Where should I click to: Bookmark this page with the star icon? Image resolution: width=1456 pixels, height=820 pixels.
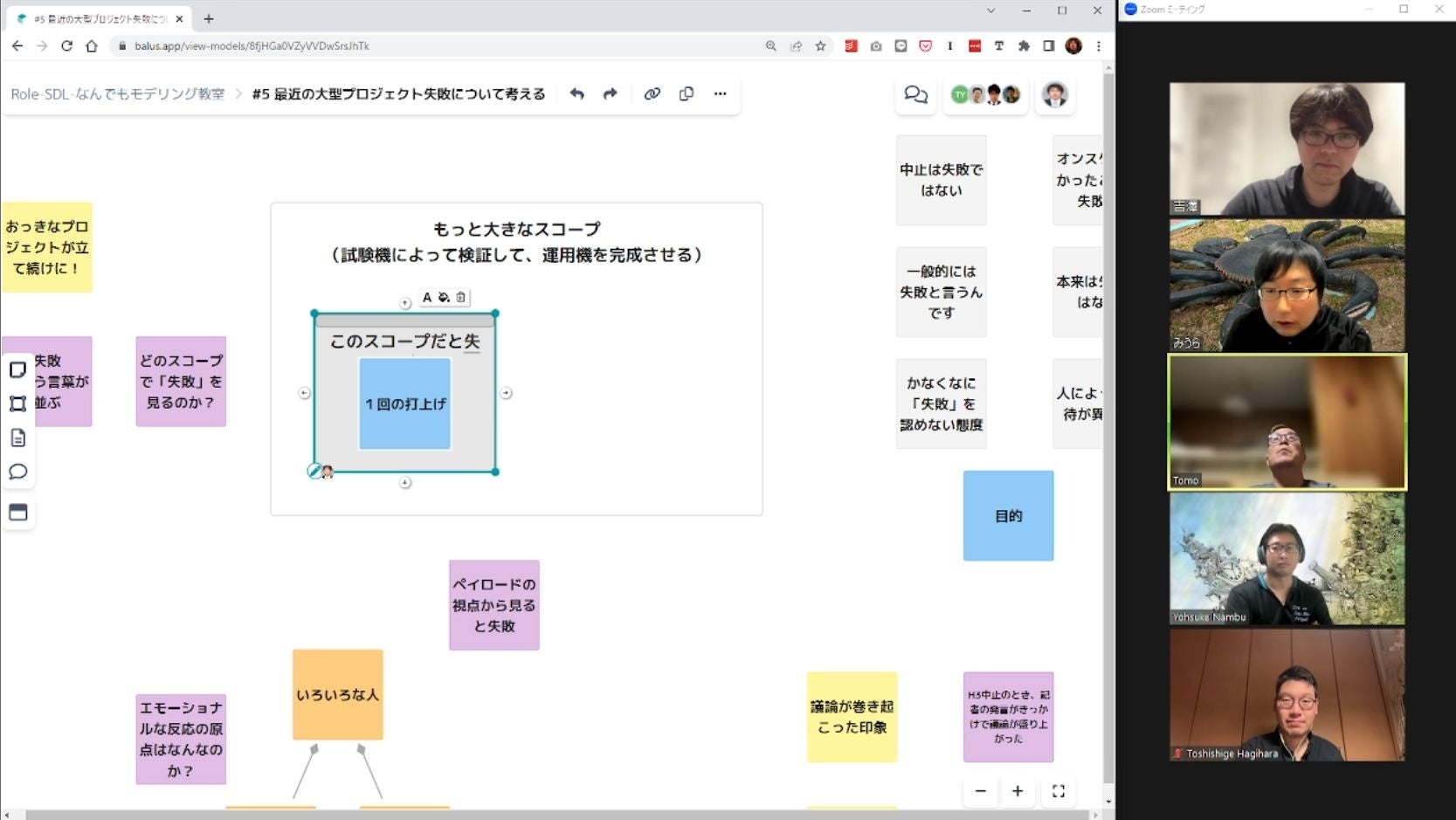[x=821, y=45]
